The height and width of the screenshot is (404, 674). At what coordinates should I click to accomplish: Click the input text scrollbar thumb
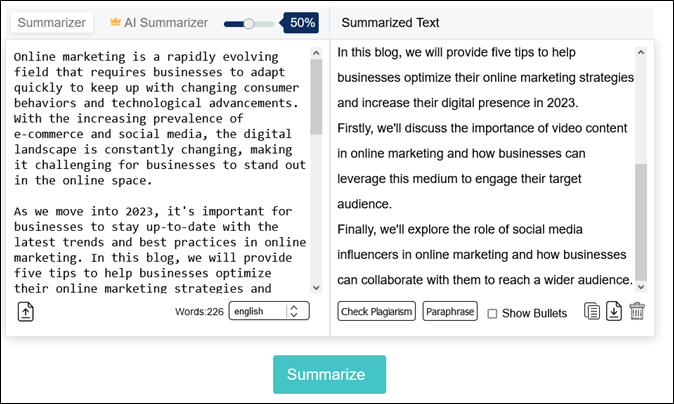316,97
